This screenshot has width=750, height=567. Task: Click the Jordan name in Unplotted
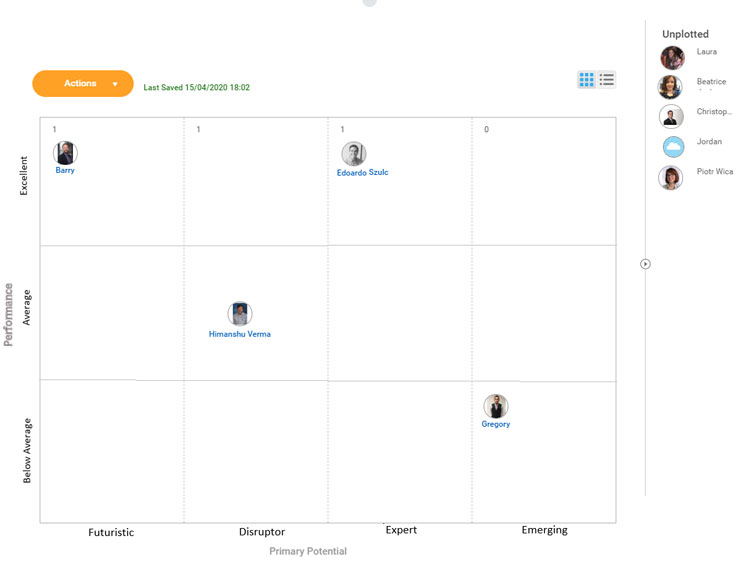click(x=709, y=142)
